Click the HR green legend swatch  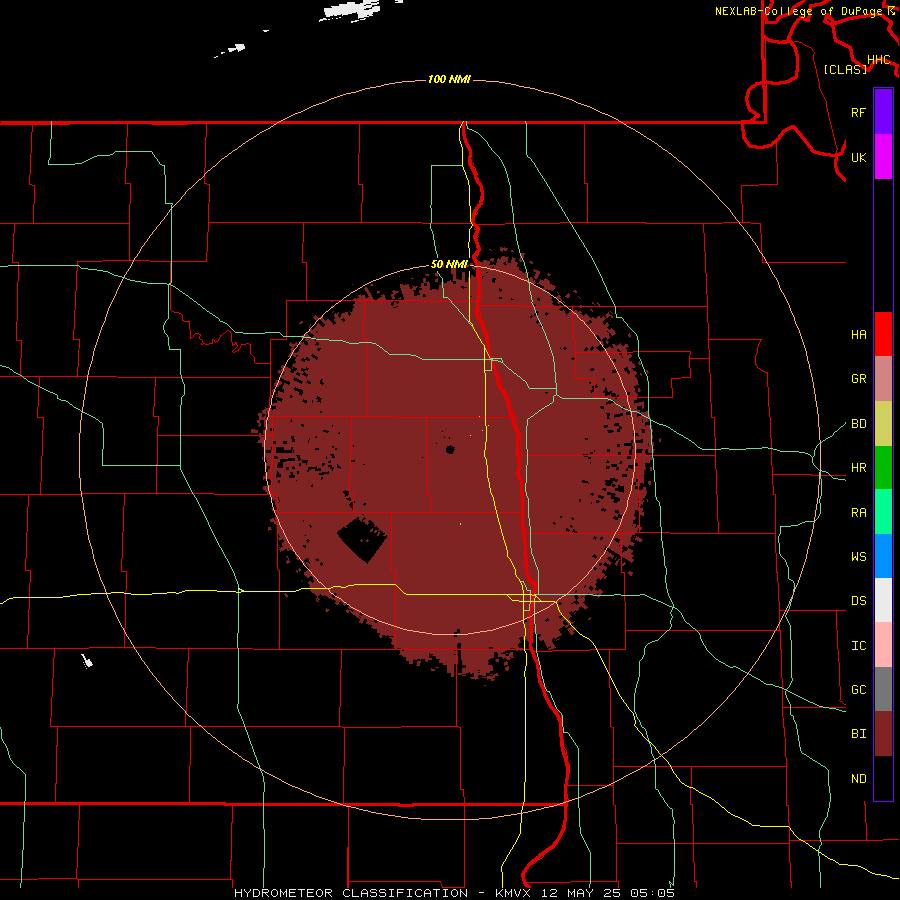point(883,467)
